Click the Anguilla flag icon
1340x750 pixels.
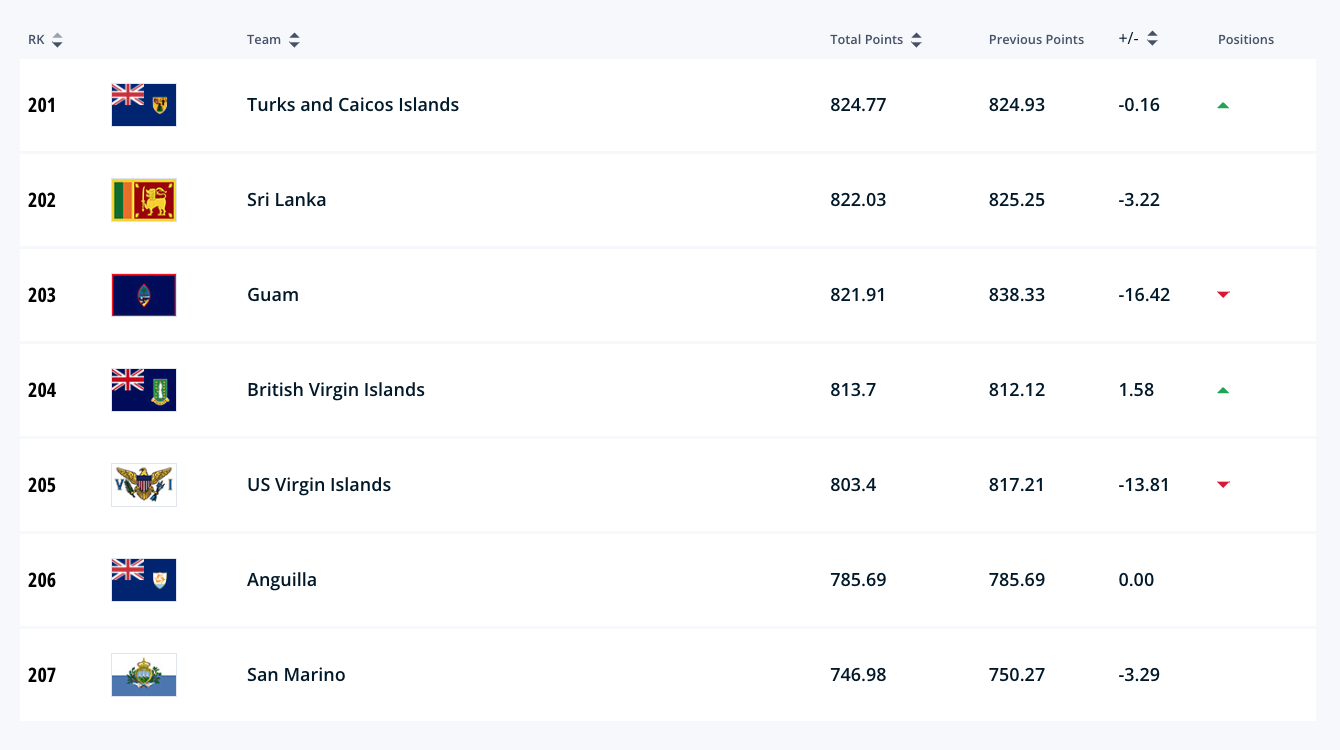pyautogui.click(x=144, y=580)
